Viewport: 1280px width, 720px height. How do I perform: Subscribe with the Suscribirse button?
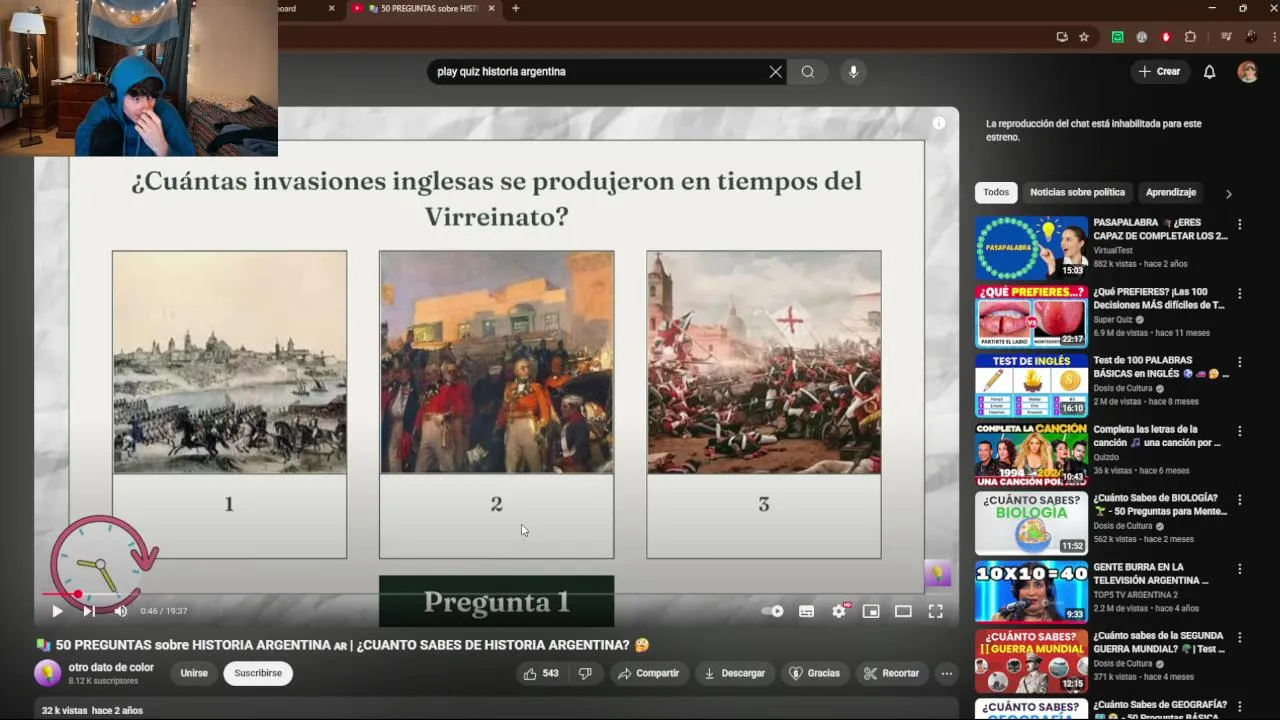point(258,674)
